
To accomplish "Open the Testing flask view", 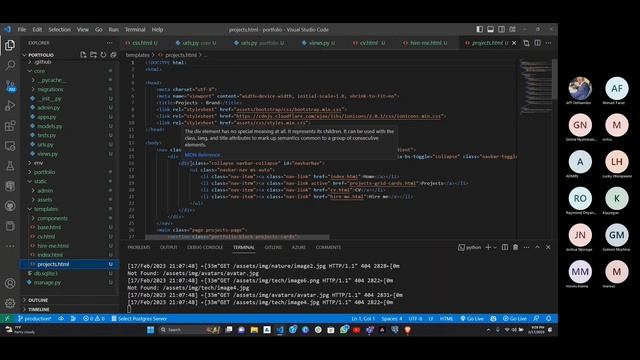I will (x=10, y=166).
